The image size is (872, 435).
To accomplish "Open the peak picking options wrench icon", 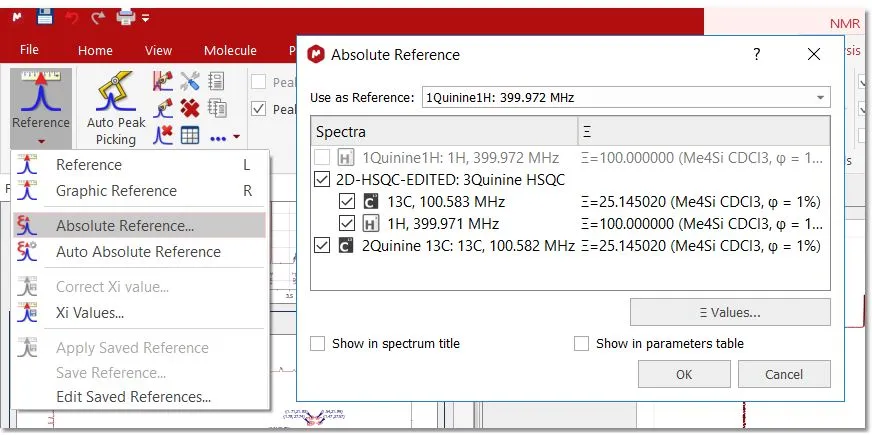I will tap(189, 82).
